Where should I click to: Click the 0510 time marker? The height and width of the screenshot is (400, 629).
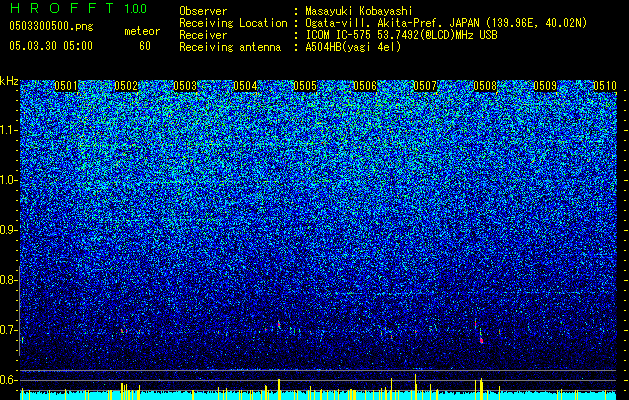pos(605,86)
